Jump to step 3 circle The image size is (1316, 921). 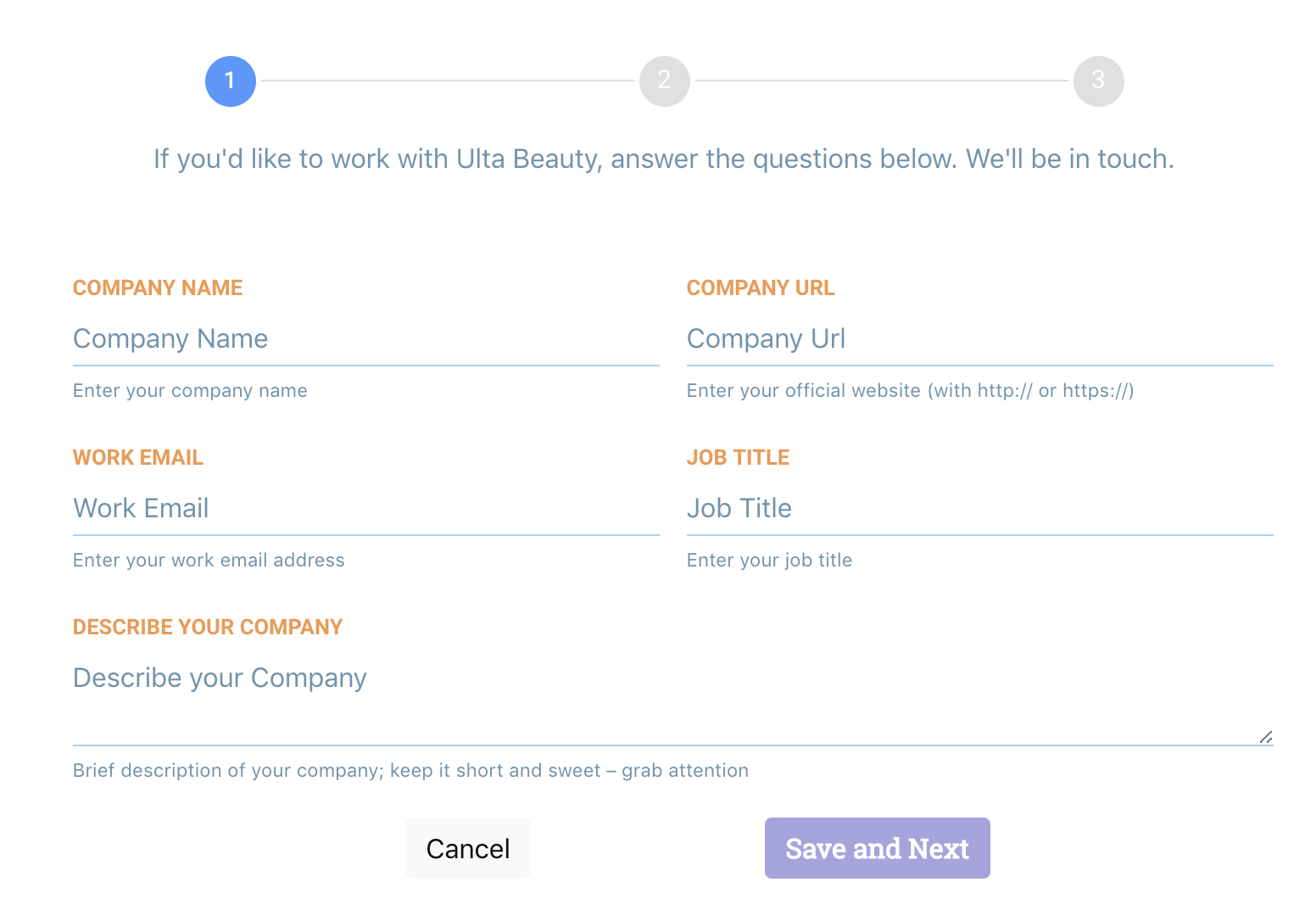click(1099, 81)
